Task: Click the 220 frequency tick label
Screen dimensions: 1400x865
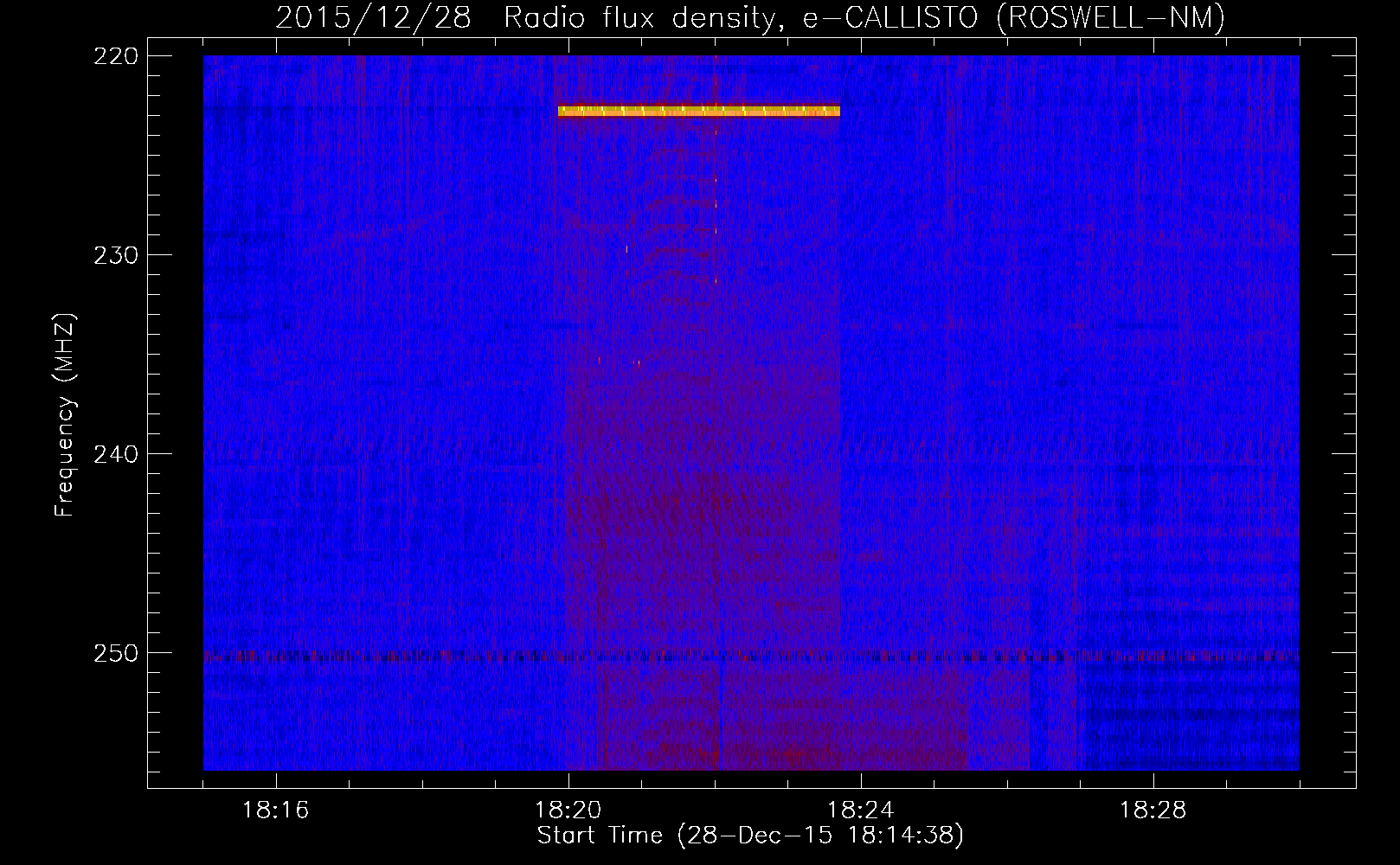Action: coord(115,56)
